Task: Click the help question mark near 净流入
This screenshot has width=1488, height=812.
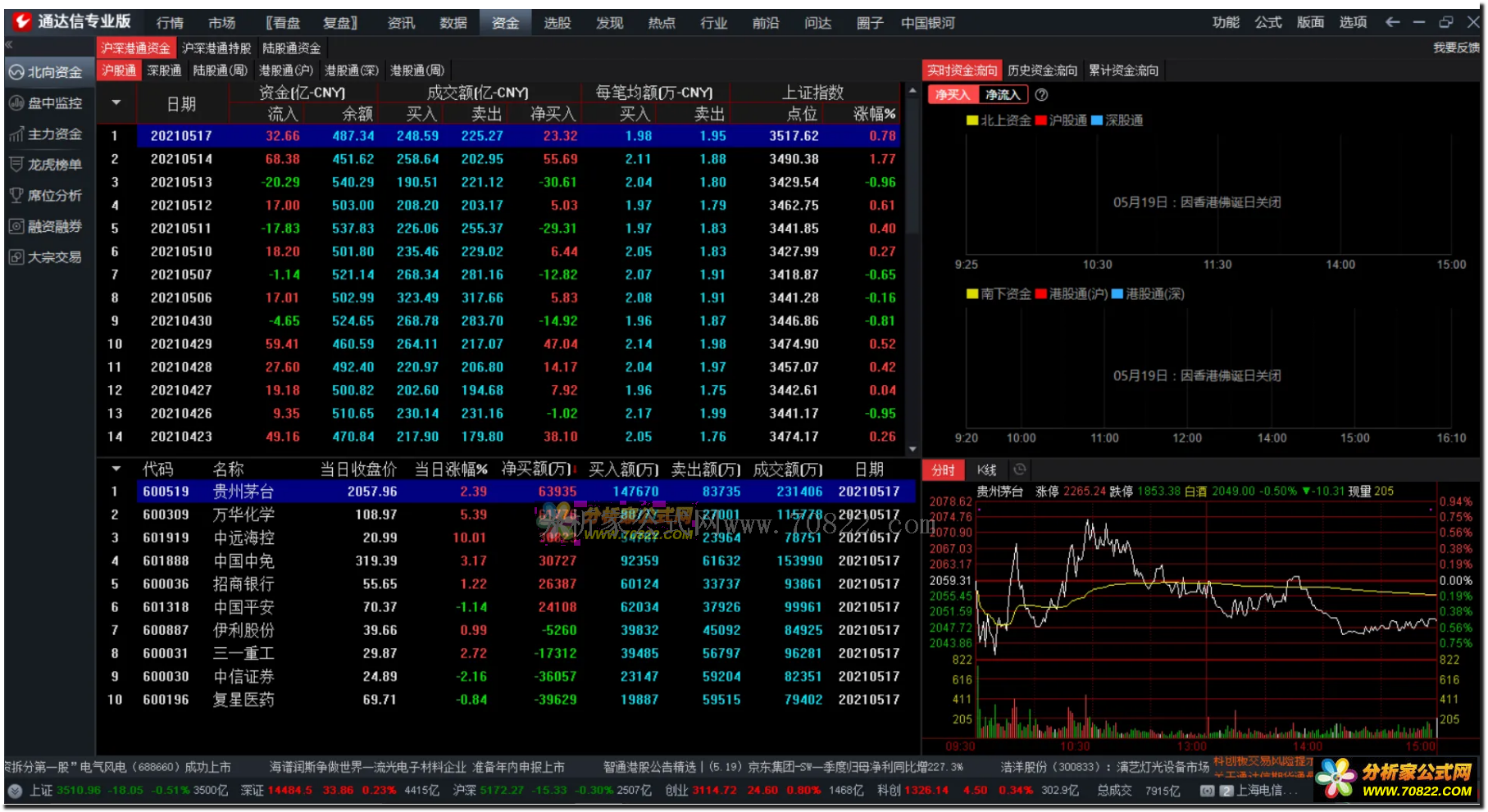Action: click(1041, 95)
